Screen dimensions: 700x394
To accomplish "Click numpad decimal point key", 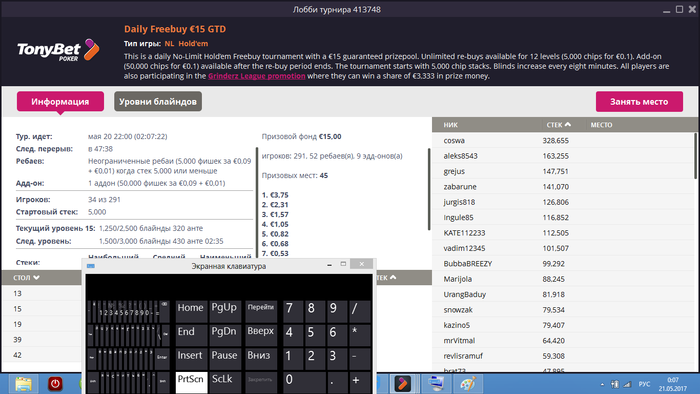I will [x=337, y=382].
